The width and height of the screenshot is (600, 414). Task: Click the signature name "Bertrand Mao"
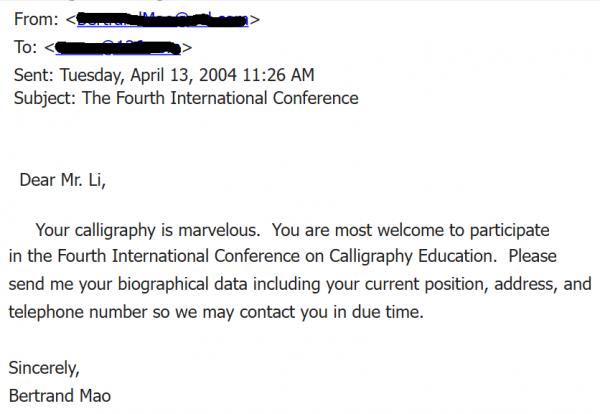click(59, 395)
